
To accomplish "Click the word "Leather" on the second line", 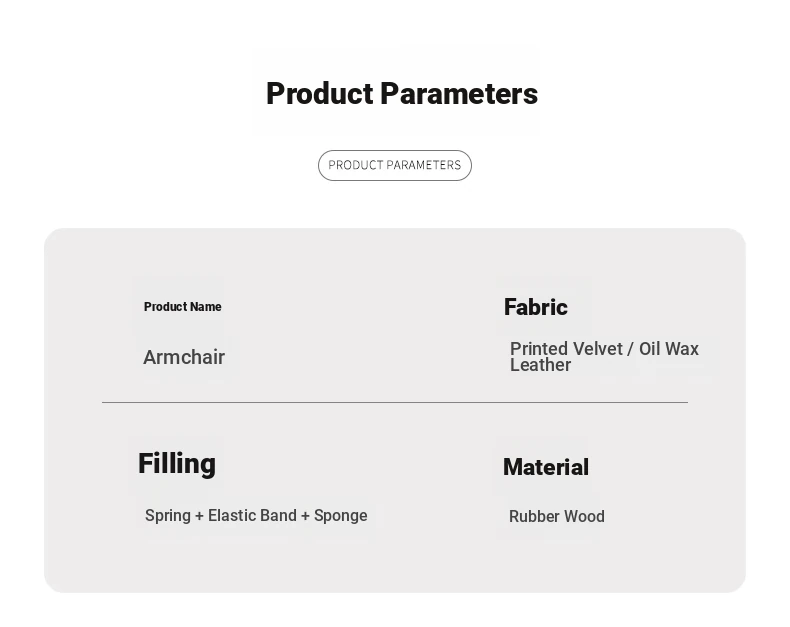I will pyautogui.click(x=540, y=365).
